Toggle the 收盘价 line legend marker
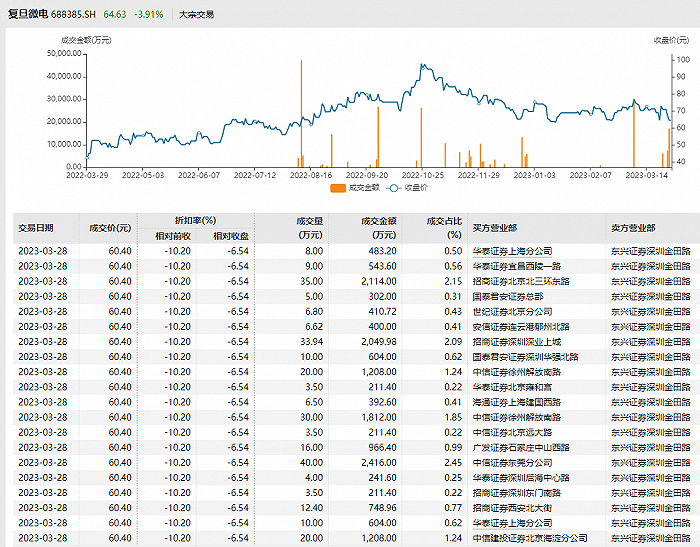This screenshot has height=547, width=700. 395,187
